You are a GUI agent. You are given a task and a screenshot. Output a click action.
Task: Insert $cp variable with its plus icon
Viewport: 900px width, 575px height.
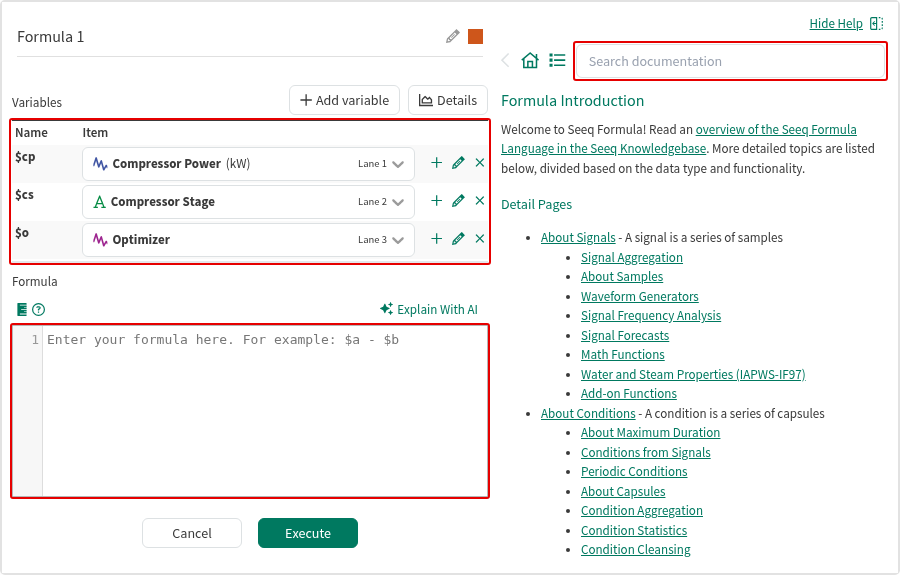(436, 163)
